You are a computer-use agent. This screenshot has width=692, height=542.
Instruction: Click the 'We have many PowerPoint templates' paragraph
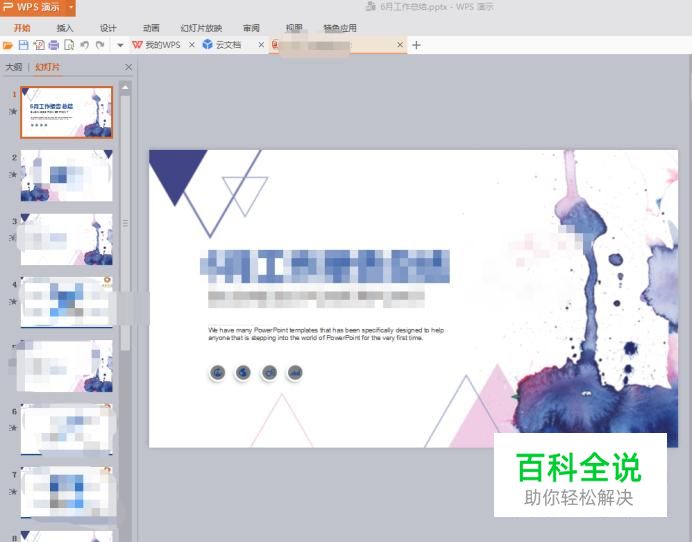point(326,334)
